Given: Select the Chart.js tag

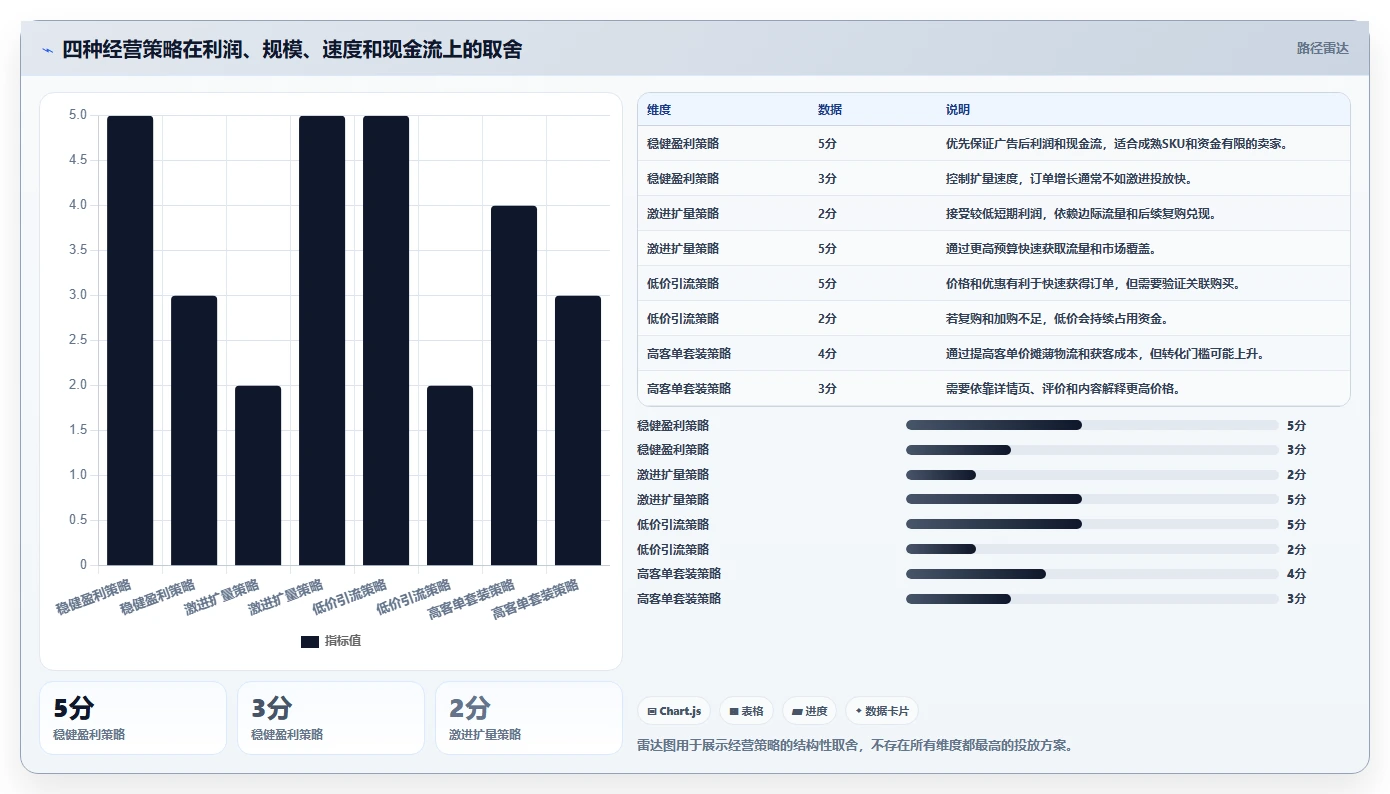Looking at the screenshot, I should pos(675,711).
